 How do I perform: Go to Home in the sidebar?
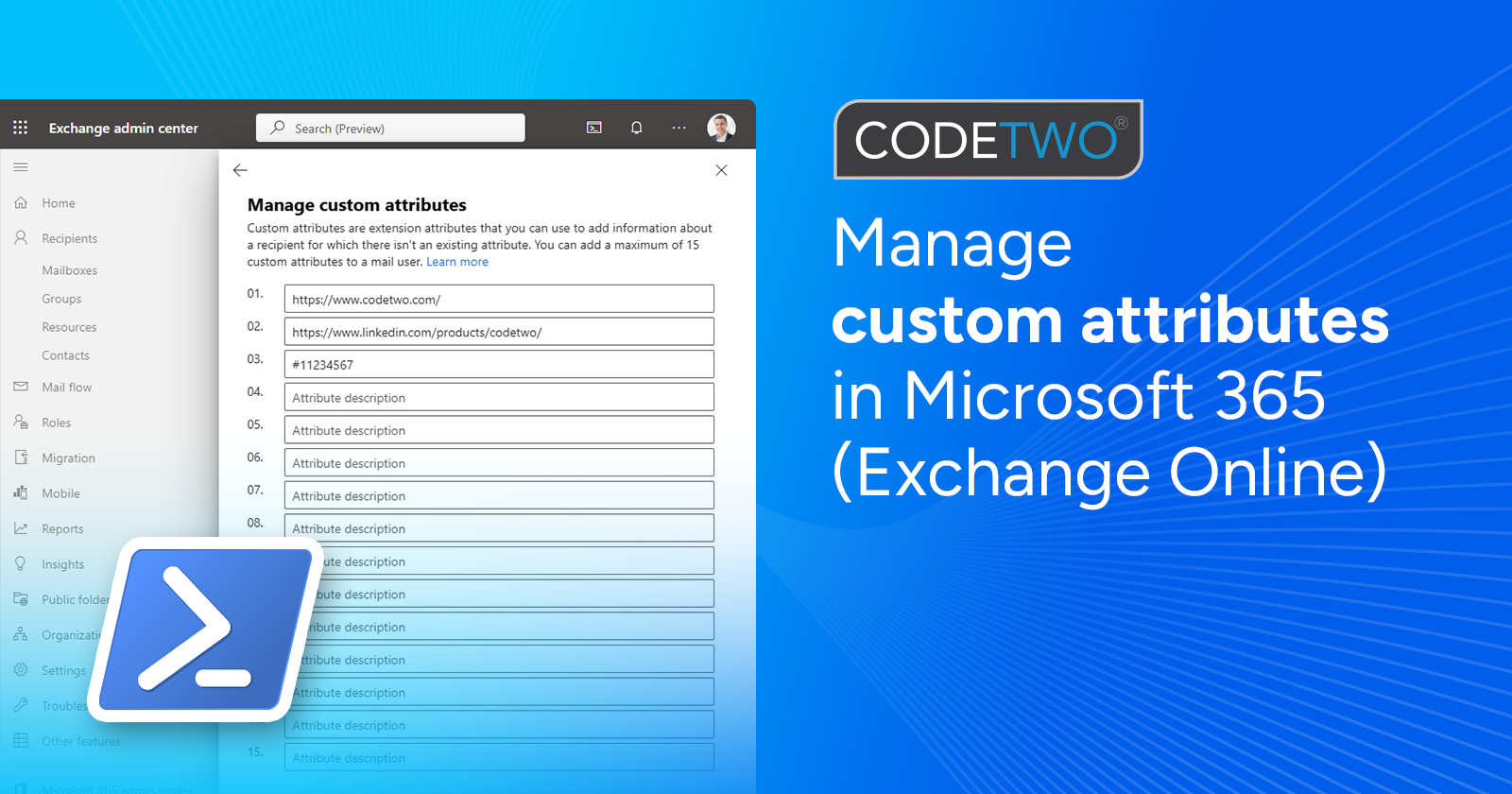58,203
